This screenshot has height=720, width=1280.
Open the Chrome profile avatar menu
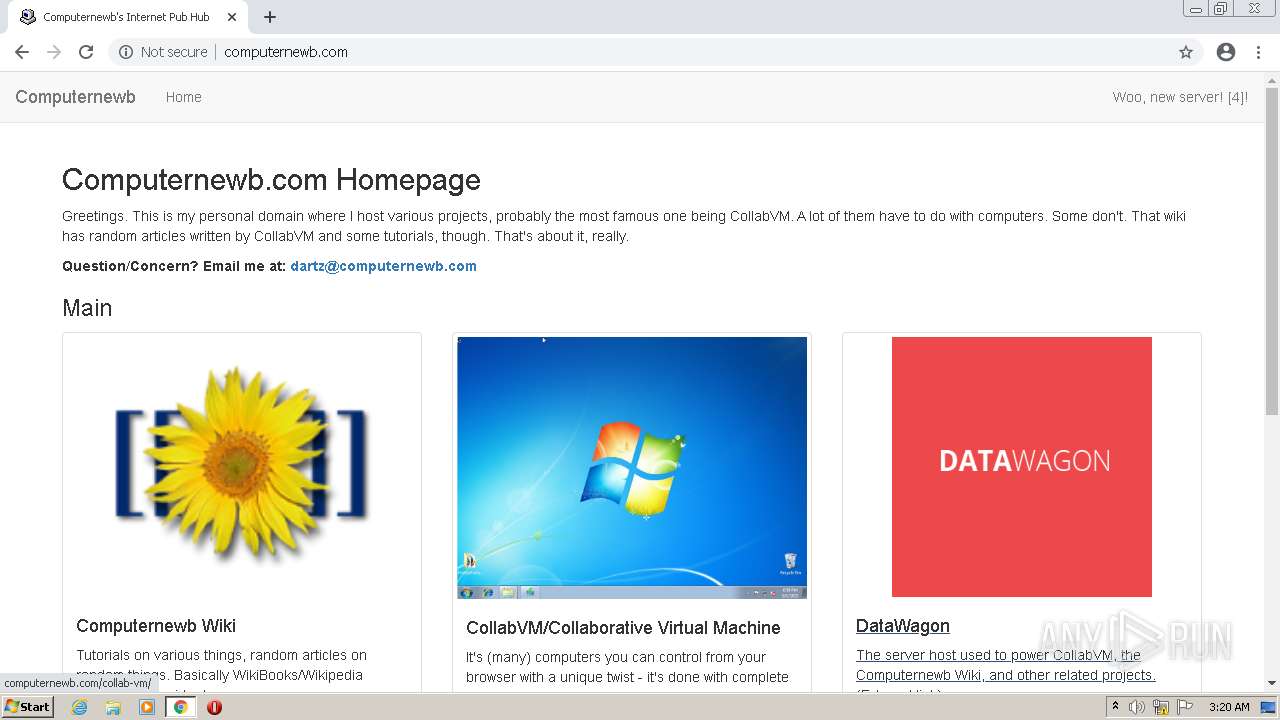click(1226, 52)
